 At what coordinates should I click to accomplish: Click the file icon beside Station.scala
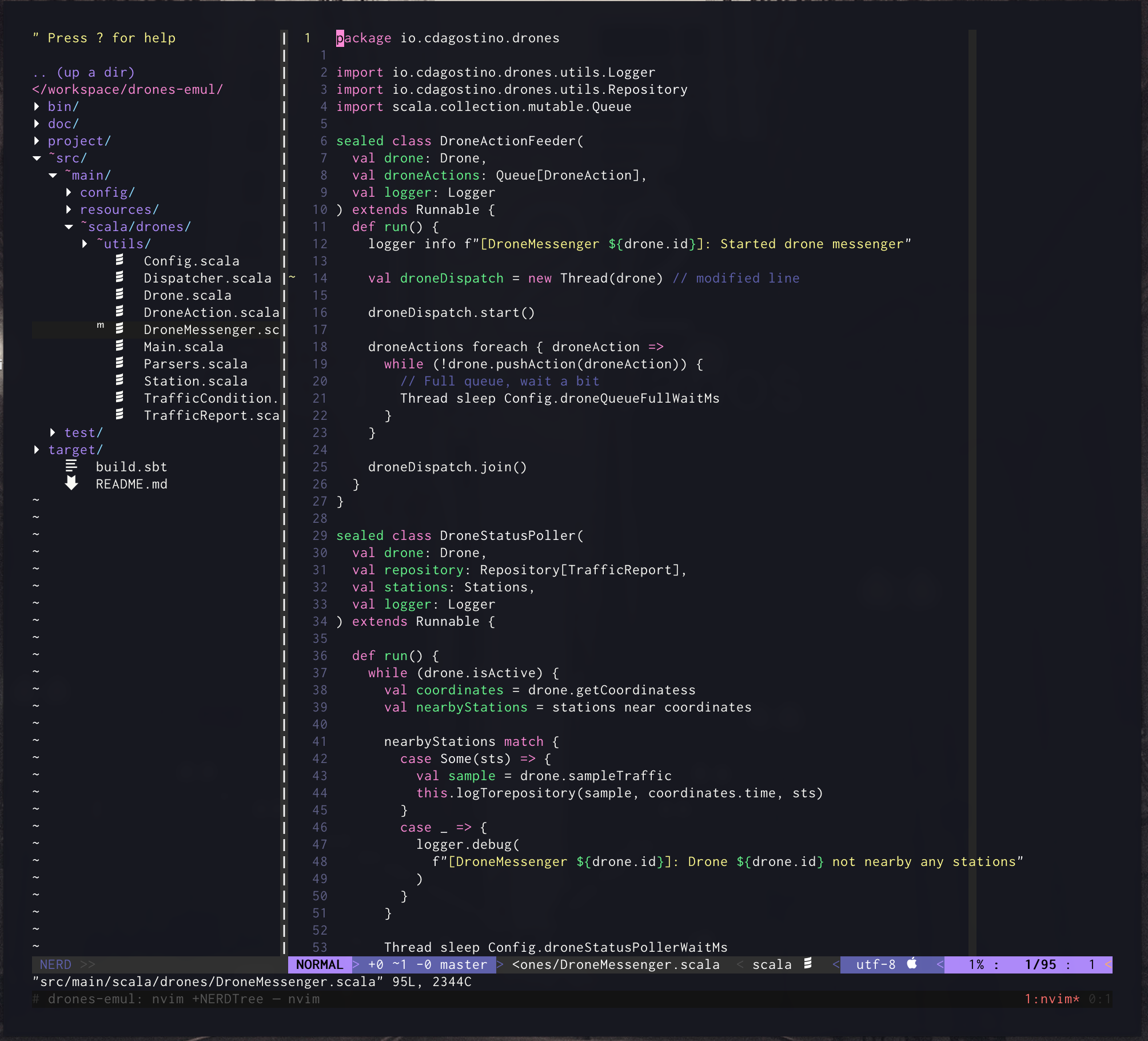(119, 380)
